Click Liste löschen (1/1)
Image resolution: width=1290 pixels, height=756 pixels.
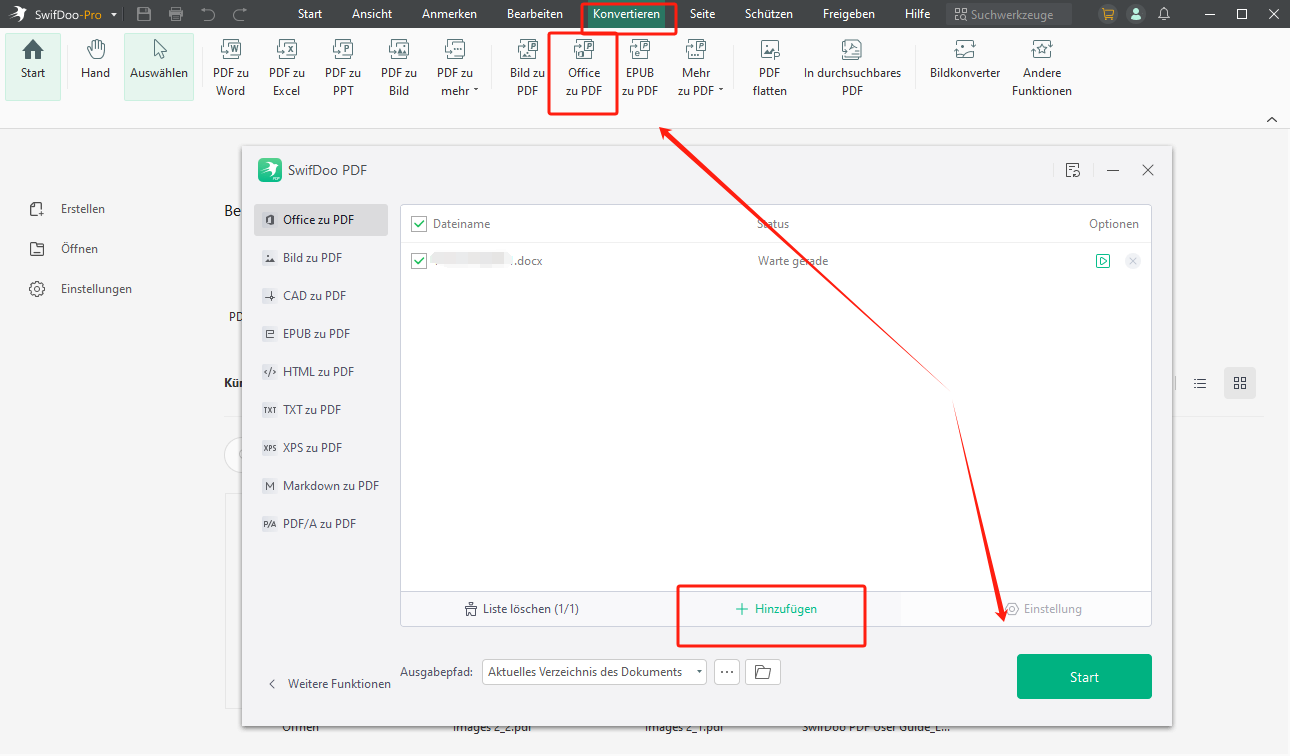[x=522, y=609]
